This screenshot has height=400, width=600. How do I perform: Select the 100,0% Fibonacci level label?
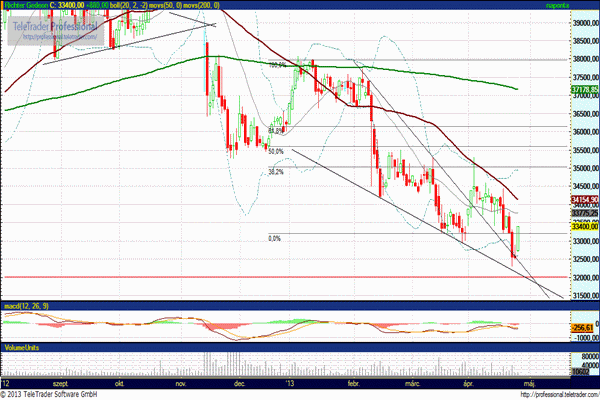(x=278, y=66)
